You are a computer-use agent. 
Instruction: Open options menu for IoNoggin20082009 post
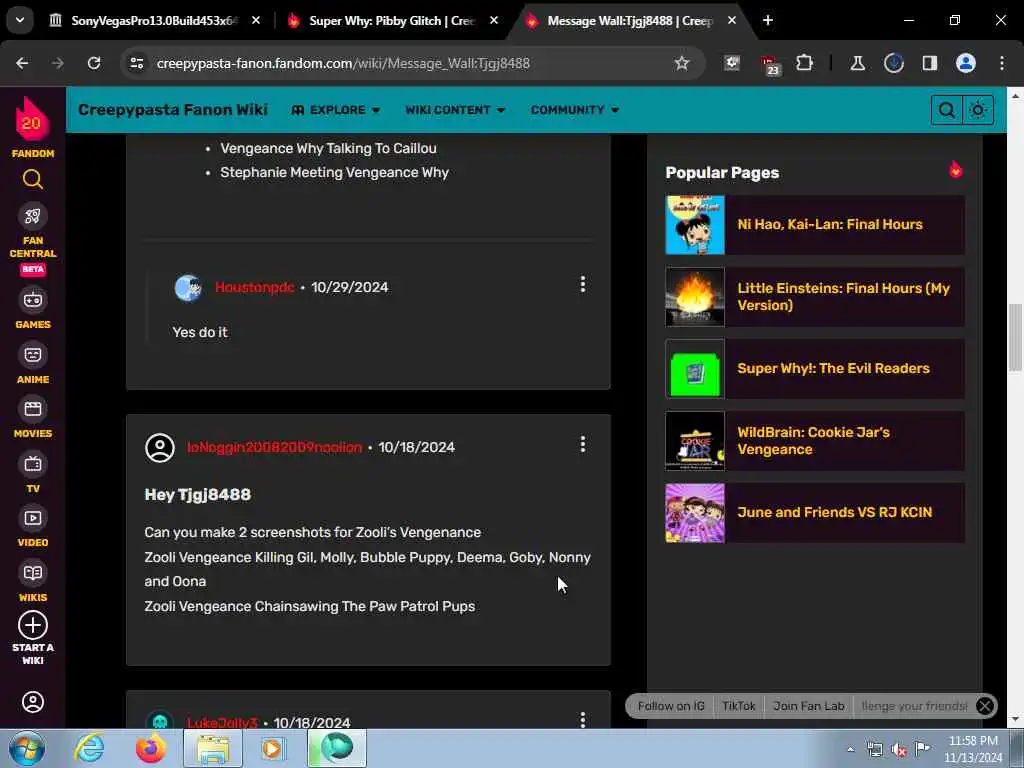[x=583, y=444]
